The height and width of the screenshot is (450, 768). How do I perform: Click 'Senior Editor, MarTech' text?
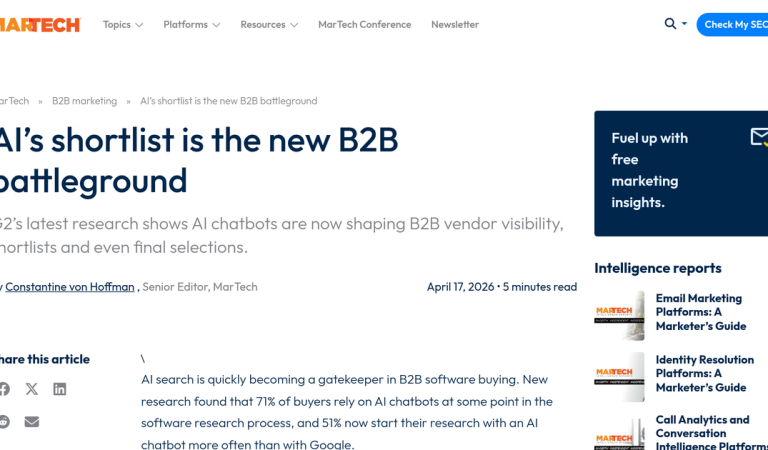click(200, 287)
